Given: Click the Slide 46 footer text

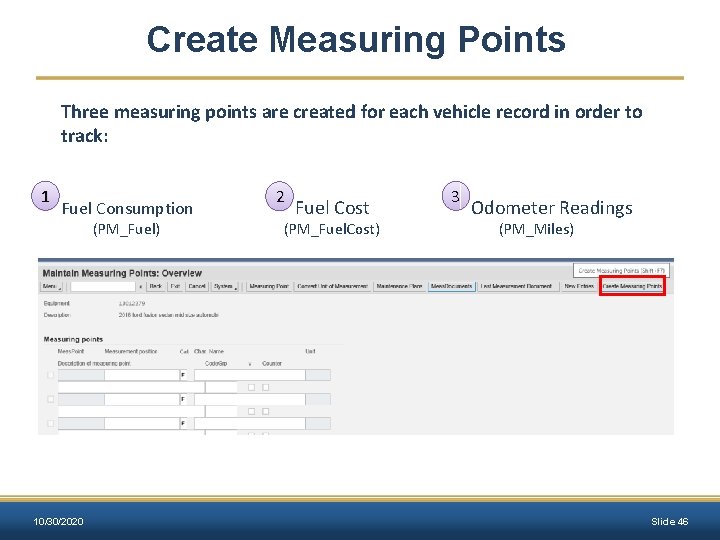Looking at the screenshot, I should pyautogui.click(x=669, y=522).
